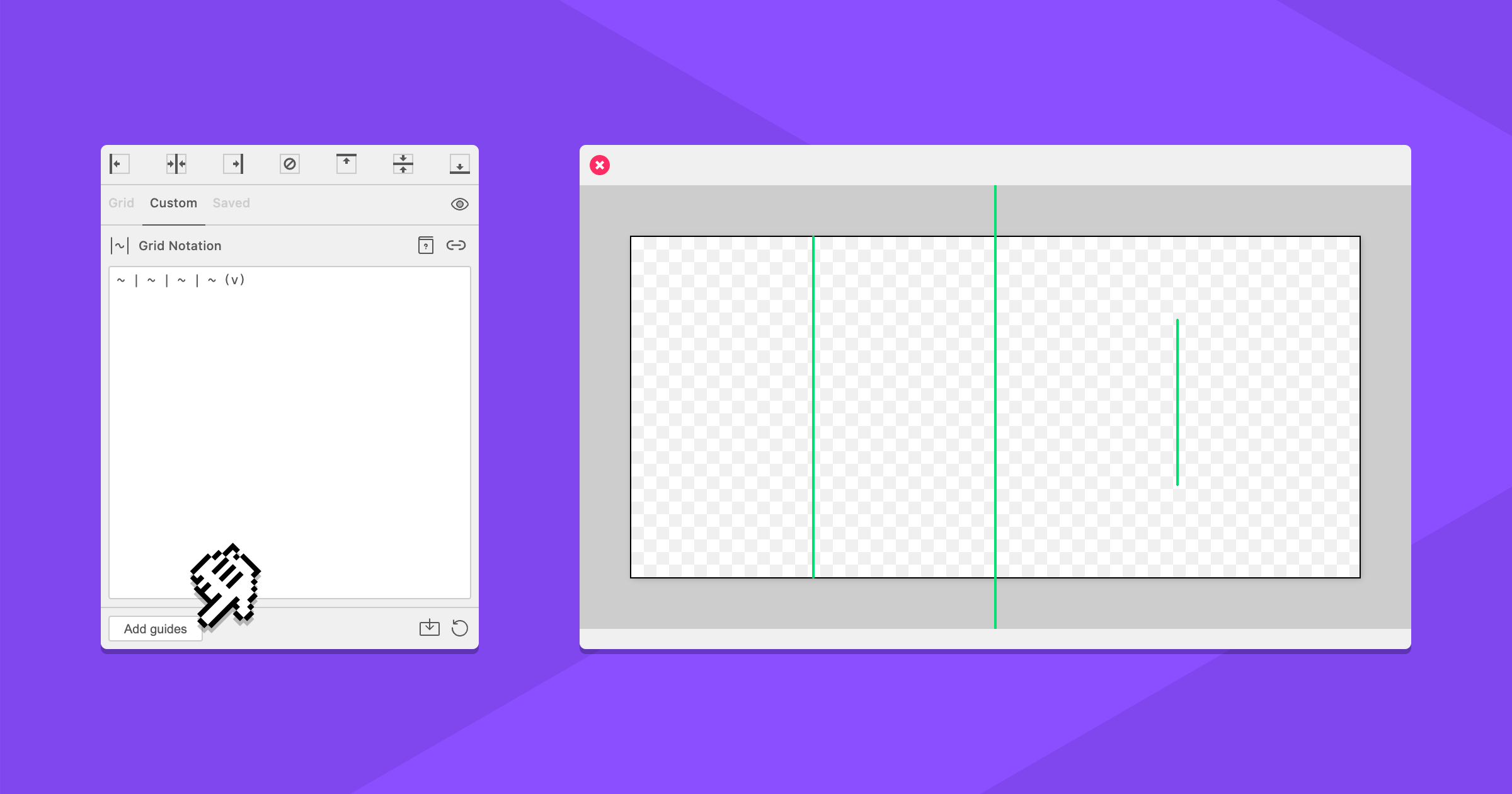
Task: Select the Custom tab
Action: 173,203
